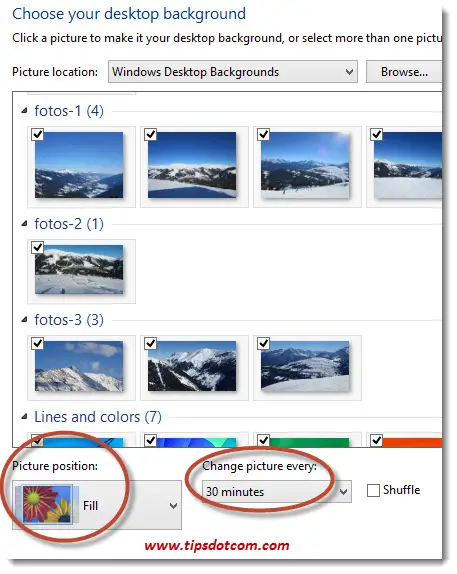Select the fotos-2 snowy mountain thumbnail
The height and width of the screenshot is (574, 457).
[x=79, y=269]
